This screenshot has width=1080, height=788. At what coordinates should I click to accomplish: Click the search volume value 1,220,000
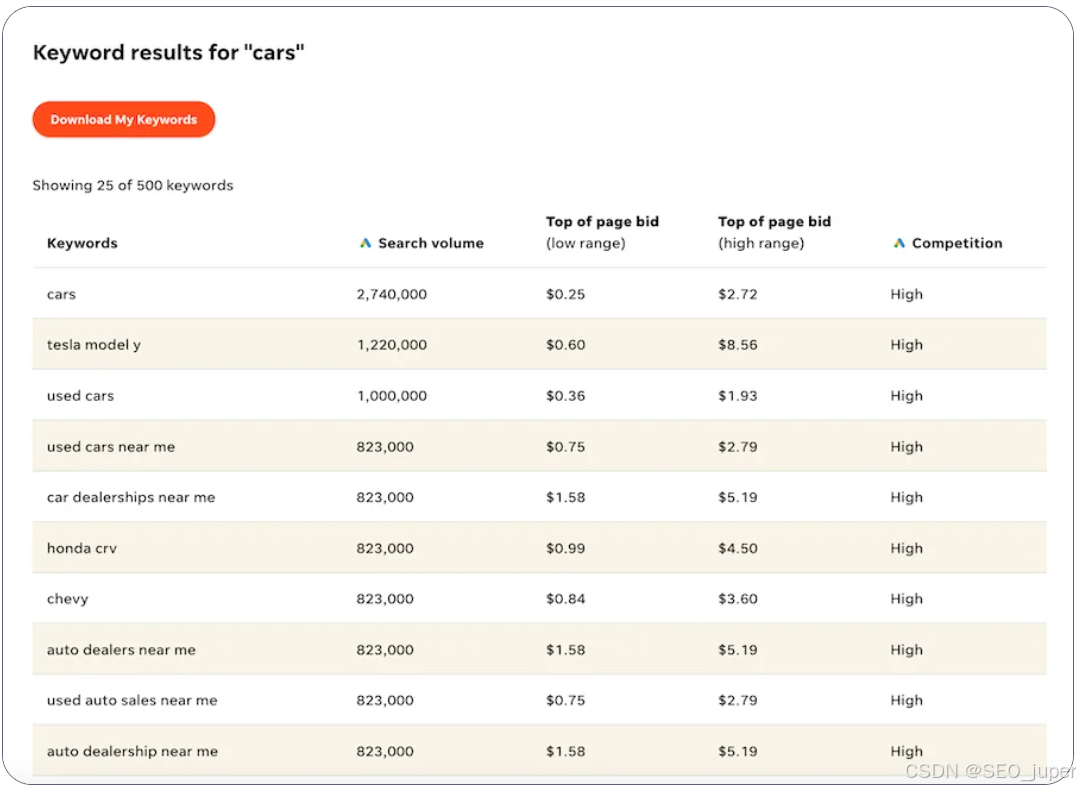click(392, 344)
